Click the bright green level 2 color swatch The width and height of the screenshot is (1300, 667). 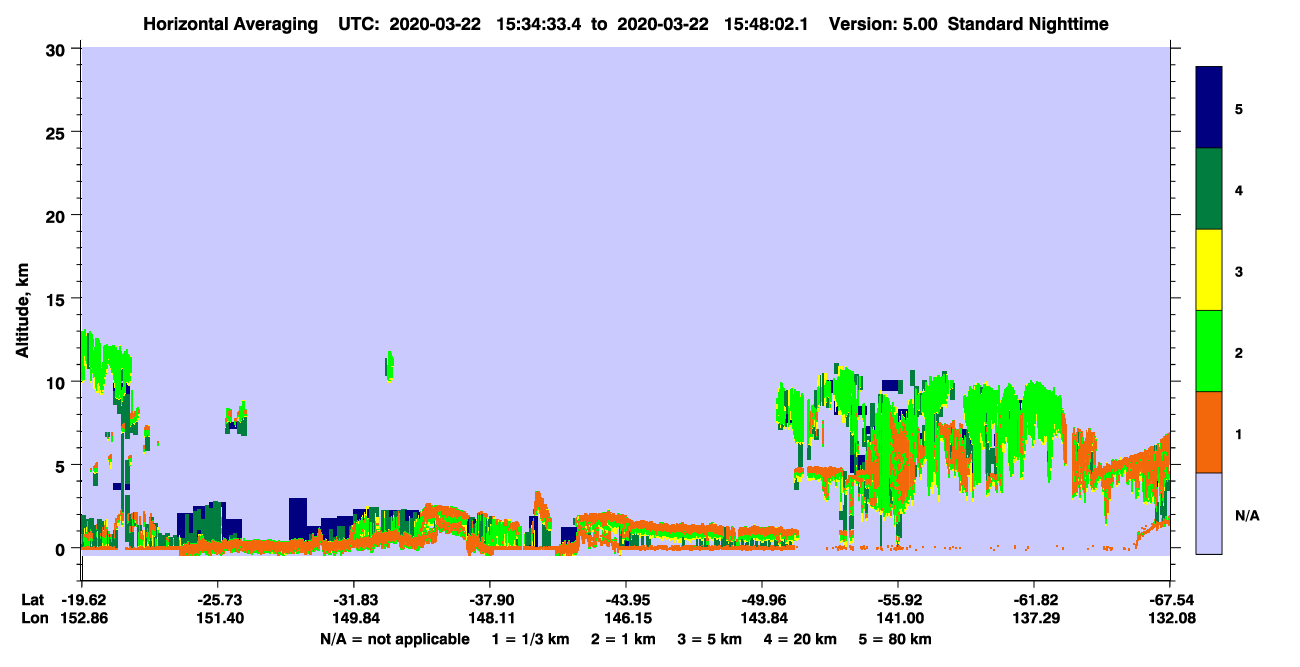(1209, 351)
